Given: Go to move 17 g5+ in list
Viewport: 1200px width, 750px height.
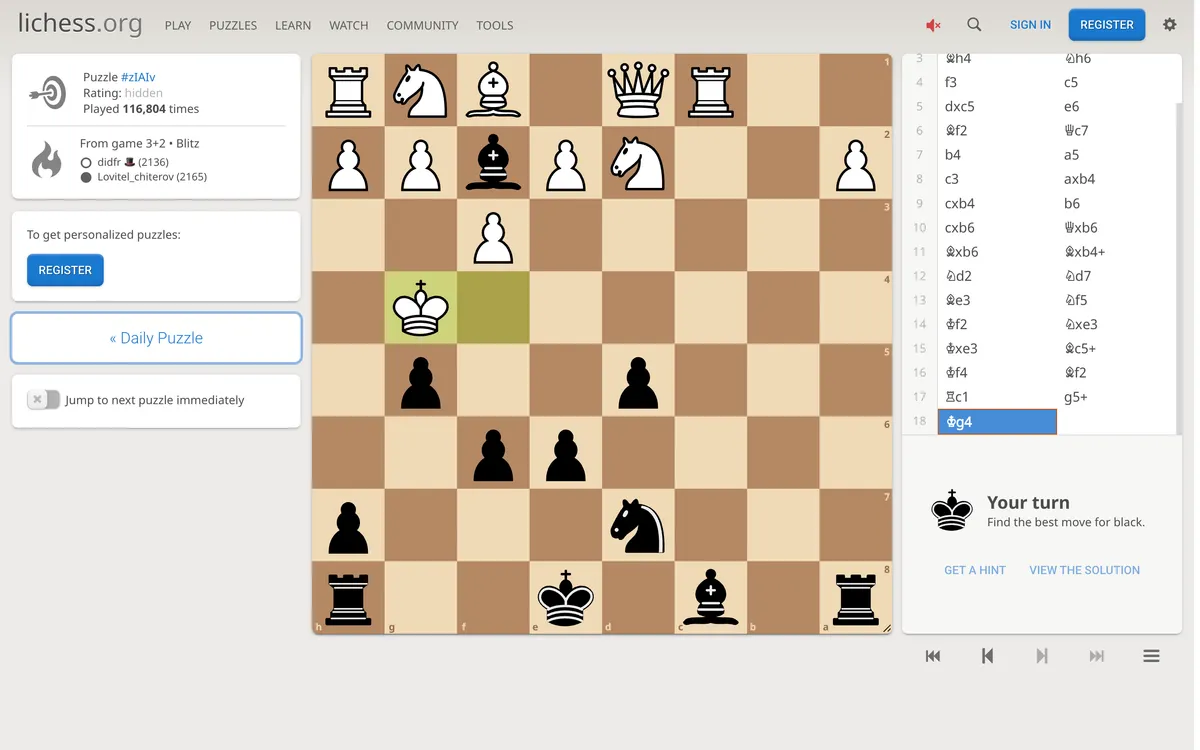Looking at the screenshot, I should (1116, 397).
